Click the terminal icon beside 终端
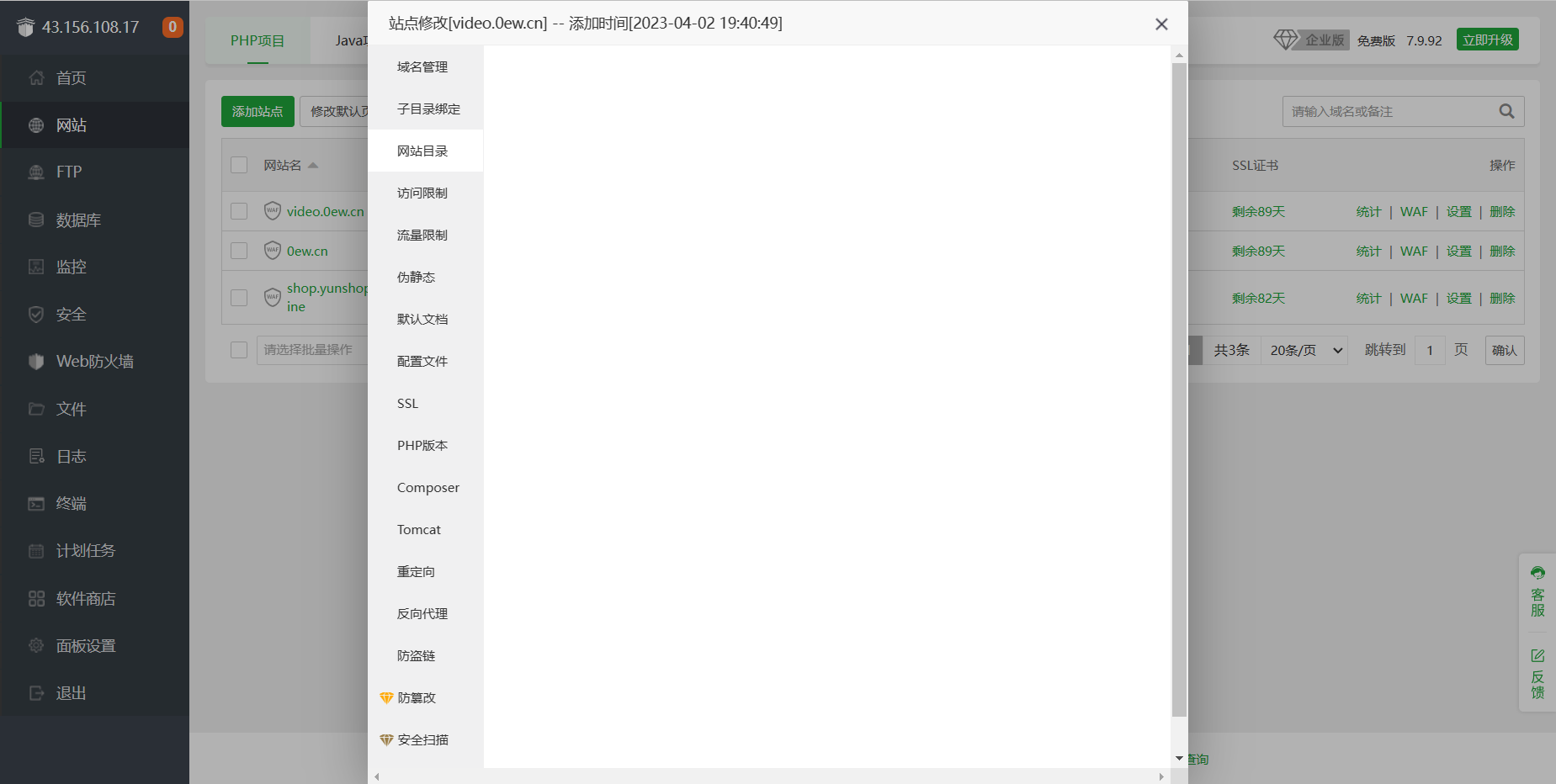 [36, 504]
